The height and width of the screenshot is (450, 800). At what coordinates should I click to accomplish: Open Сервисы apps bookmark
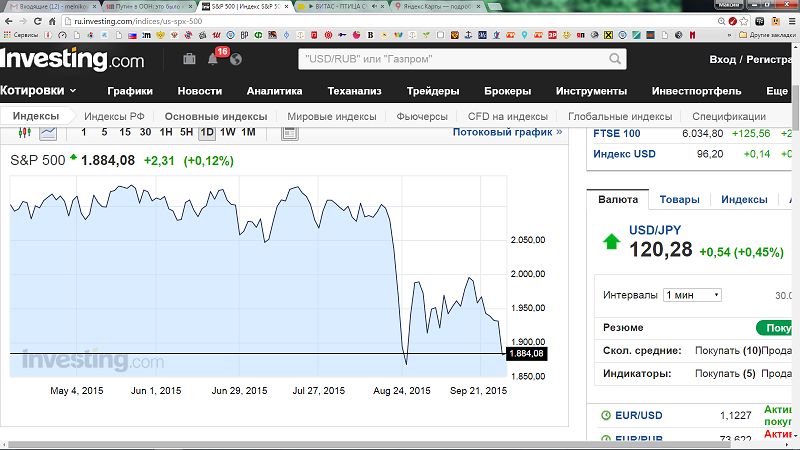click(x=20, y=35)
